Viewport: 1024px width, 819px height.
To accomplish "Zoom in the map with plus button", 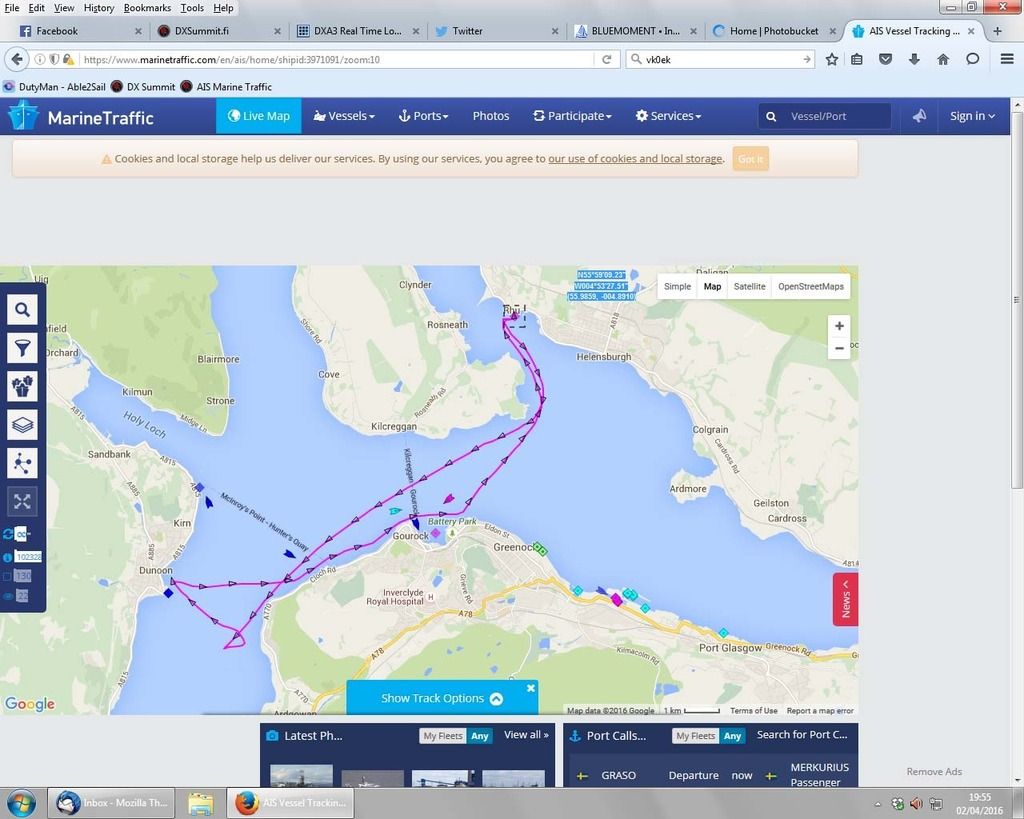I will pyautogui.click(x=839, y=326).
